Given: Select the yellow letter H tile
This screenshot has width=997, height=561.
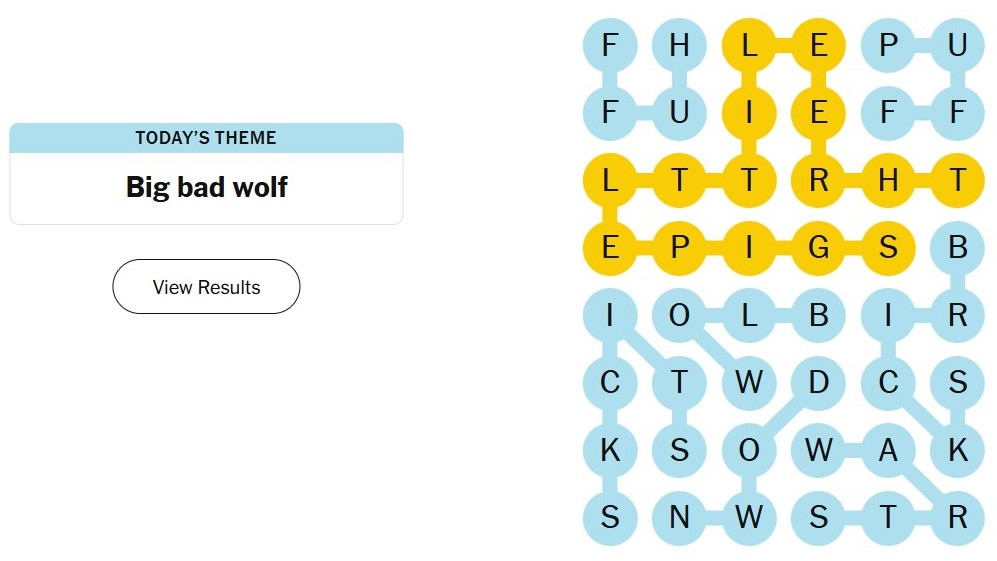Looking at the screenshot, I should tap(888, 180).
